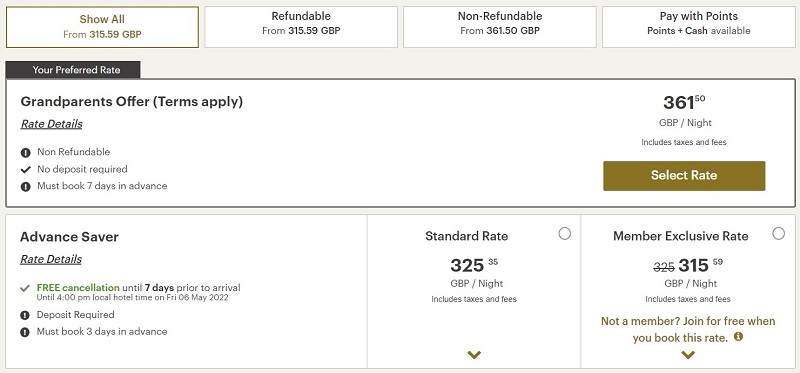The height and width of the screenshot is (373, 800).
Task: Click the alert icon beside Must book 7 days
Action: [26, 187]
